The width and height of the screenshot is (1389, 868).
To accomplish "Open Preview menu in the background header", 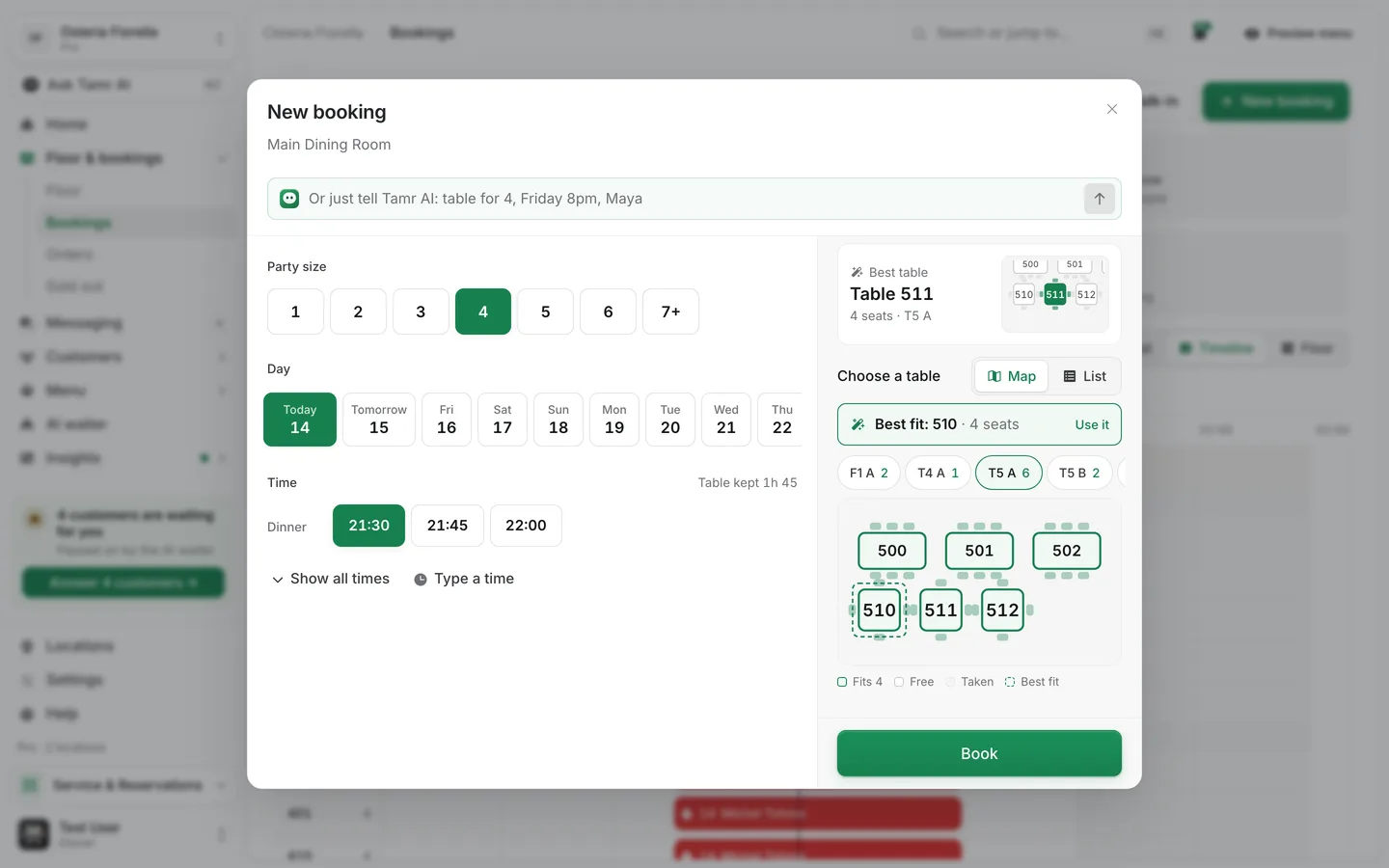I will pos(1298,33).
